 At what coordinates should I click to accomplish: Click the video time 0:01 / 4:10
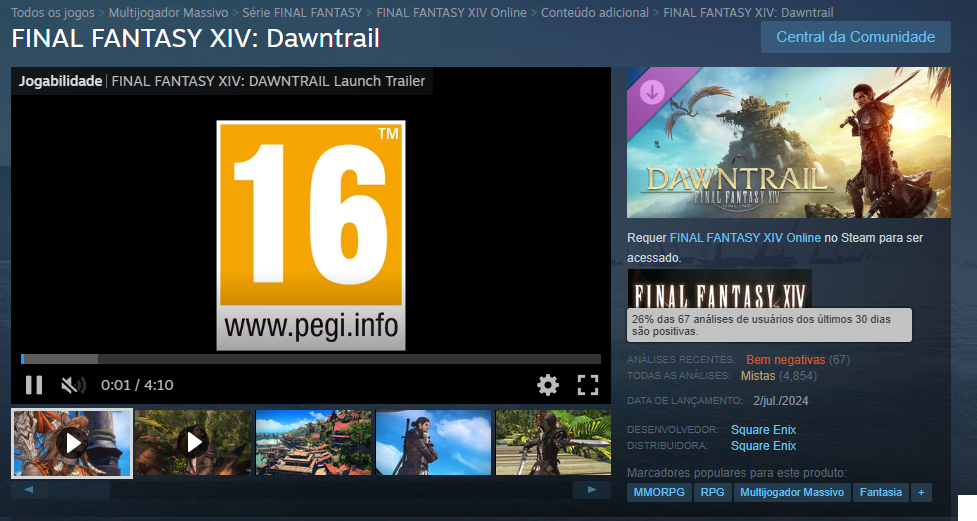[x=137, y=385]
